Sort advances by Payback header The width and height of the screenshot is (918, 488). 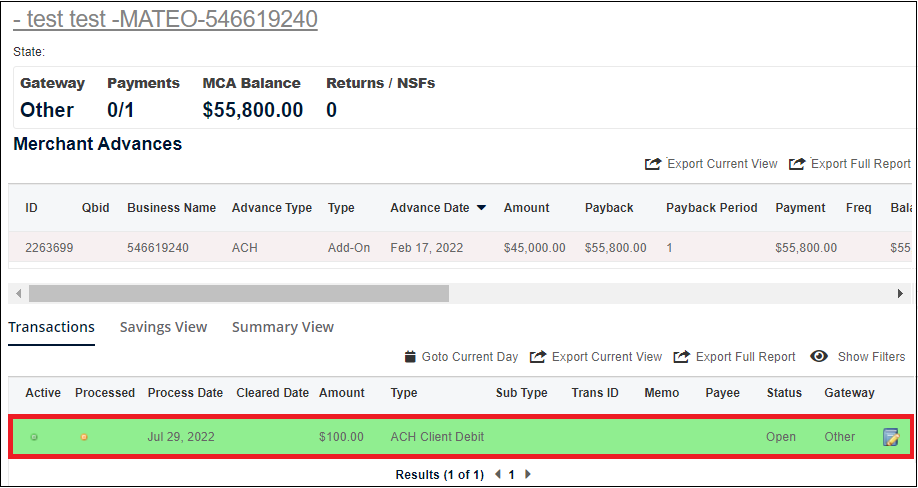point(609,208)
